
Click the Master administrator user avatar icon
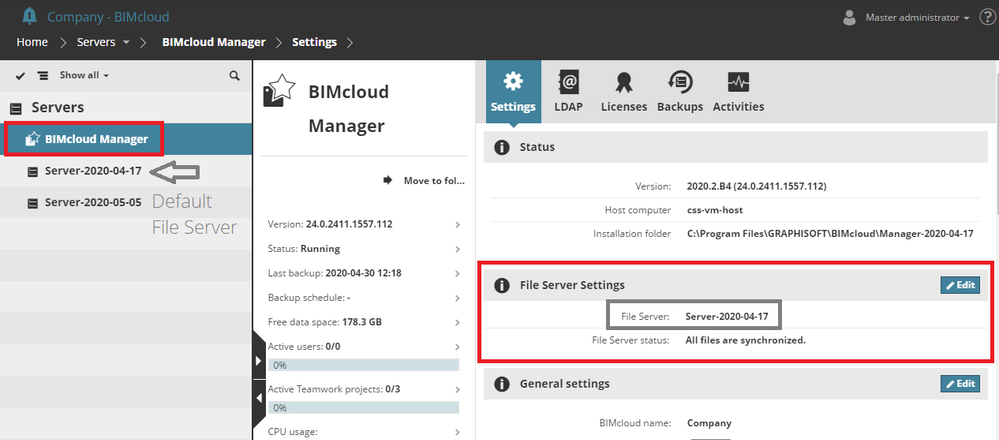pos(849,18)
